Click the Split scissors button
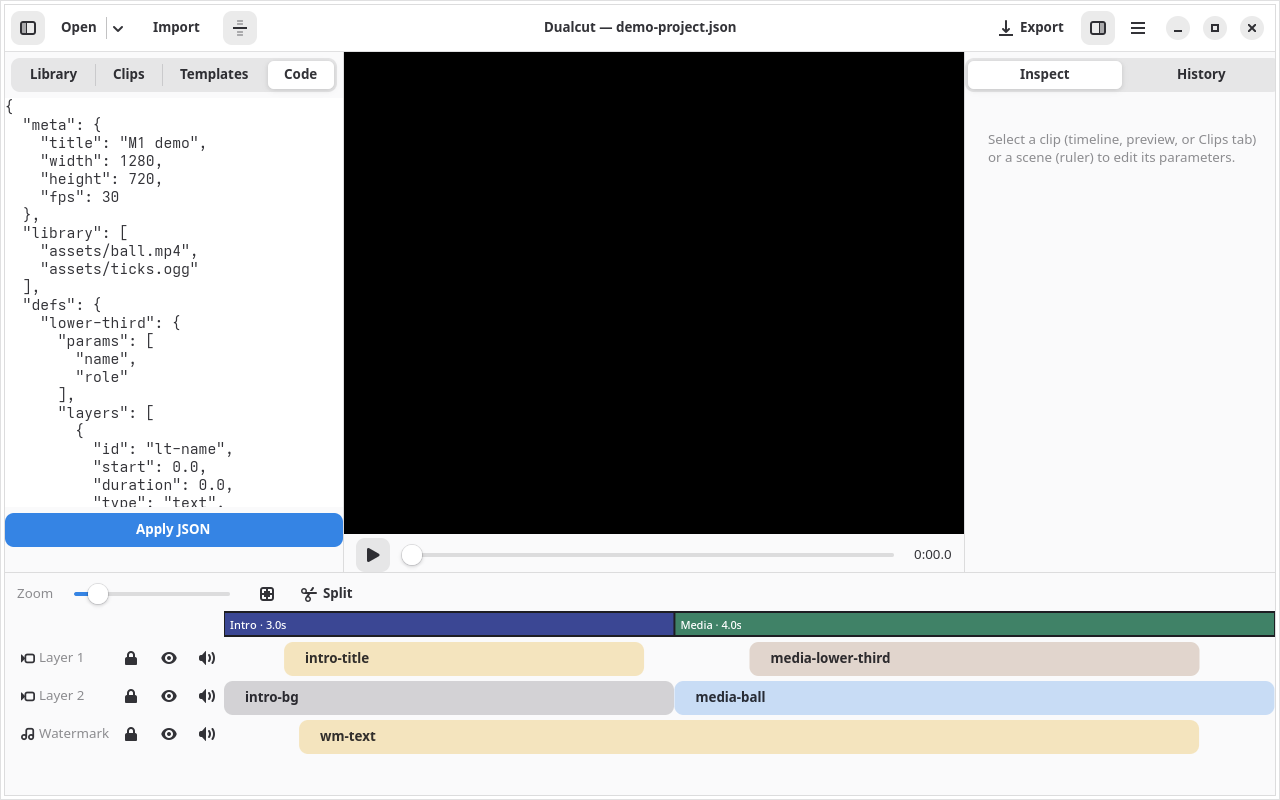Screen dimensions: 1280x800 coord(327,594)
